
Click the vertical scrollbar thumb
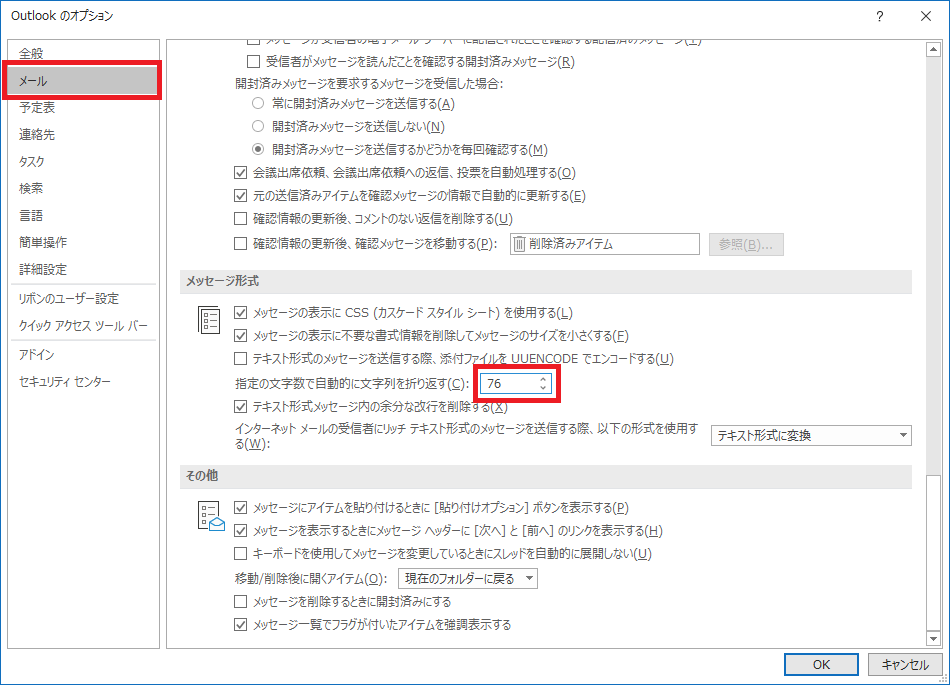click(933, 552)
